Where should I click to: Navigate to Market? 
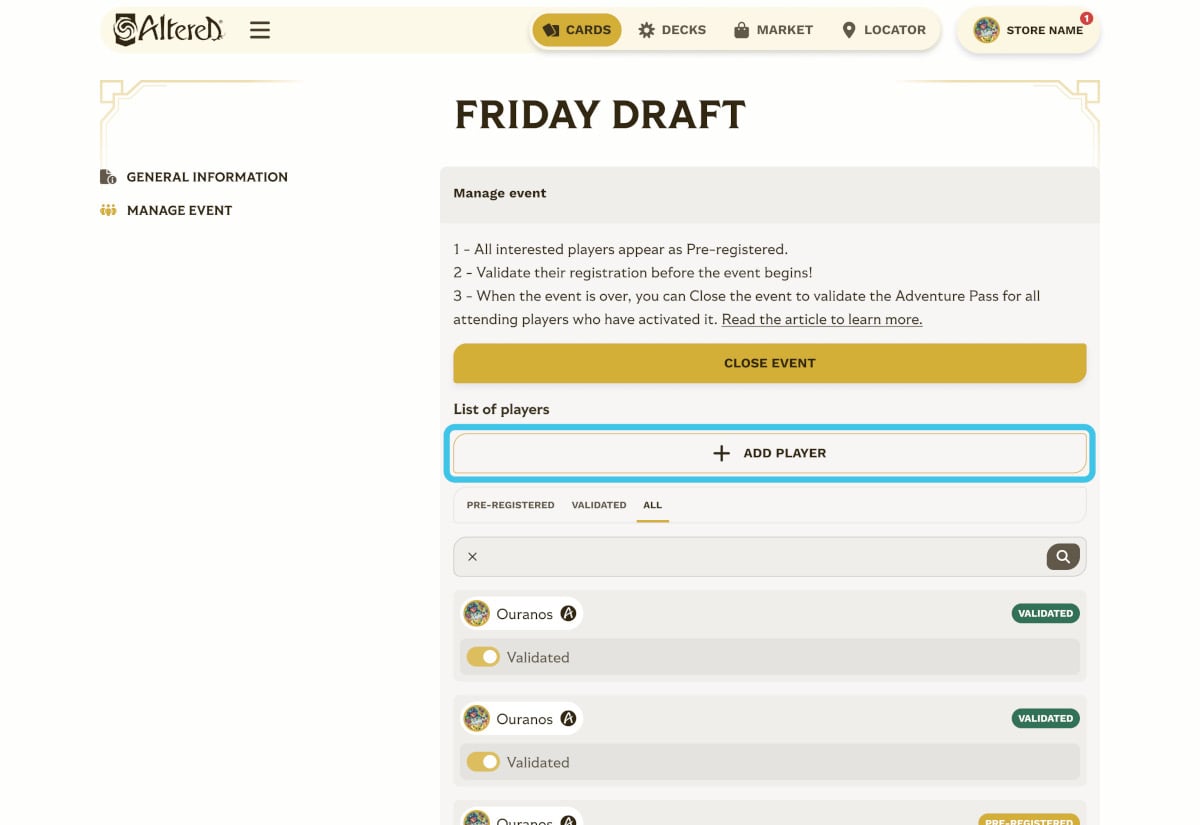point(773,30)
